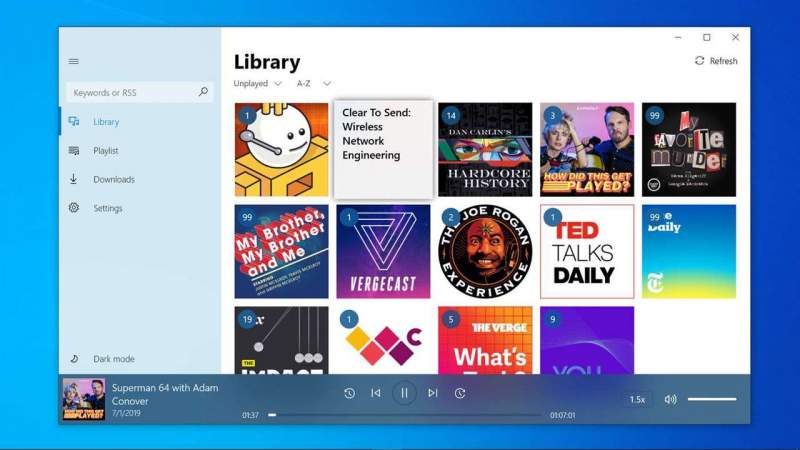Open the first podcast tile with robot artwork
800x450 pixels.
pyautogui.click(x=282, y=149)
